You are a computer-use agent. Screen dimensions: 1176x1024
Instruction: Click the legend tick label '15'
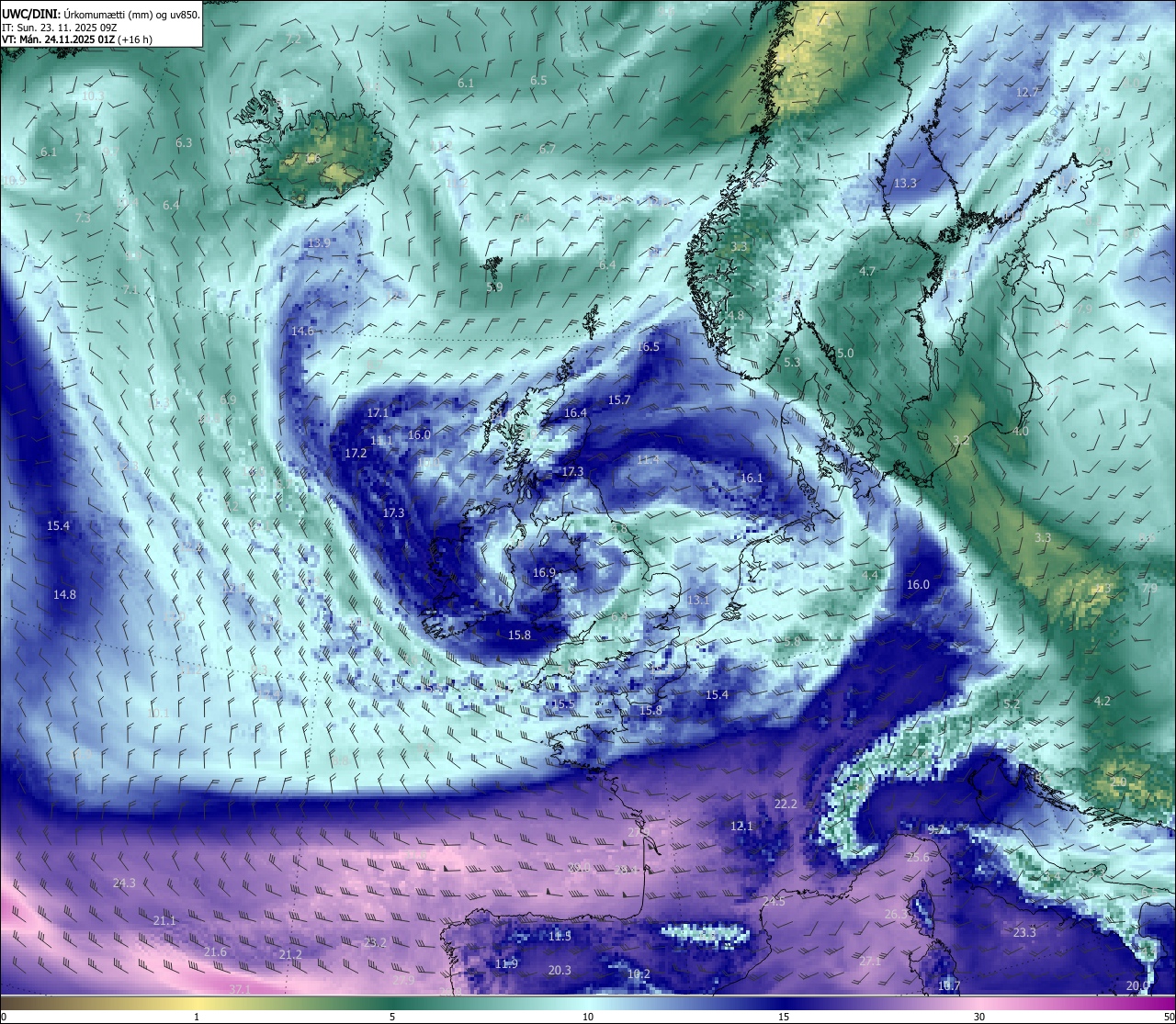[x=784, y=1017]
